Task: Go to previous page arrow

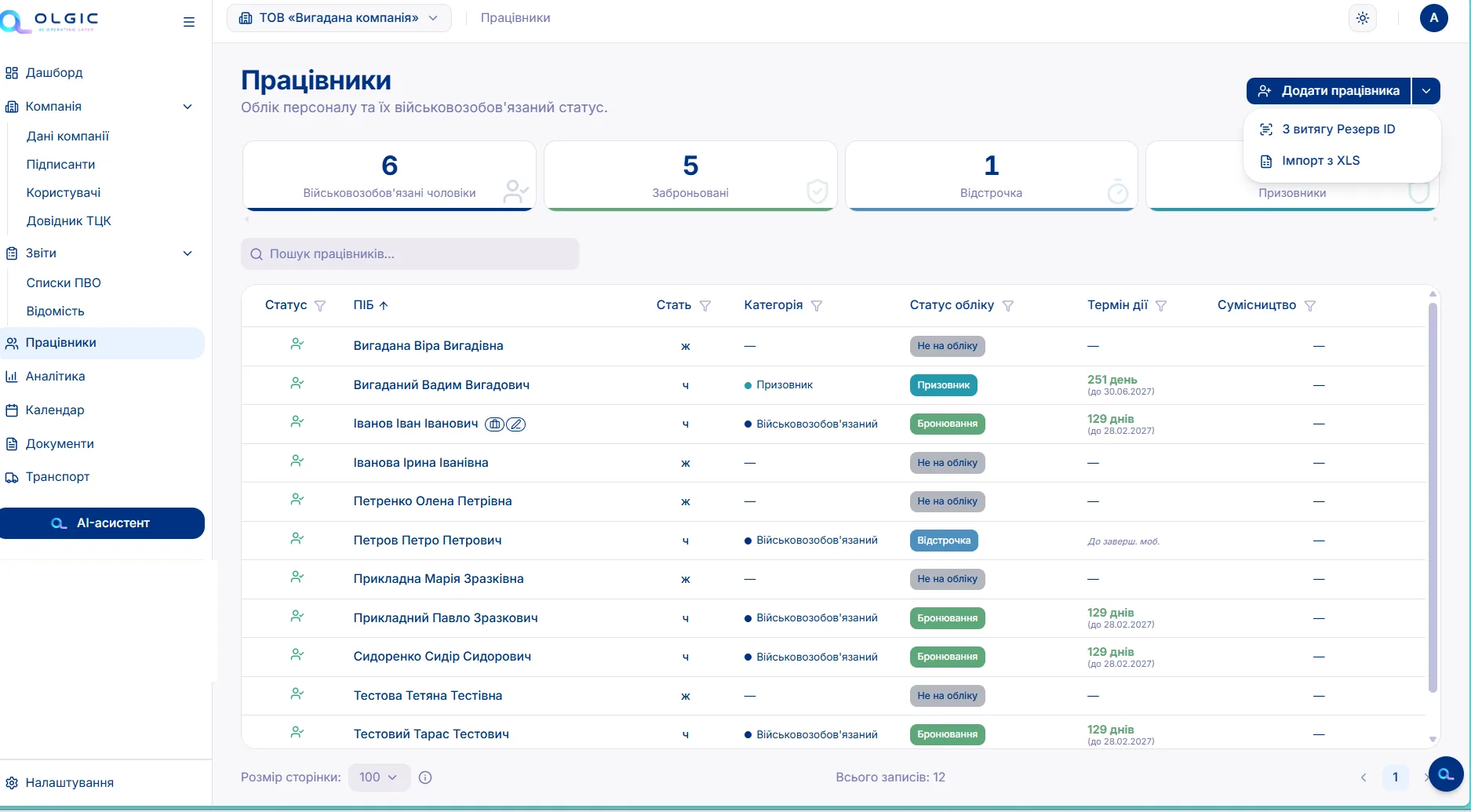Action: coord(1364,777)
